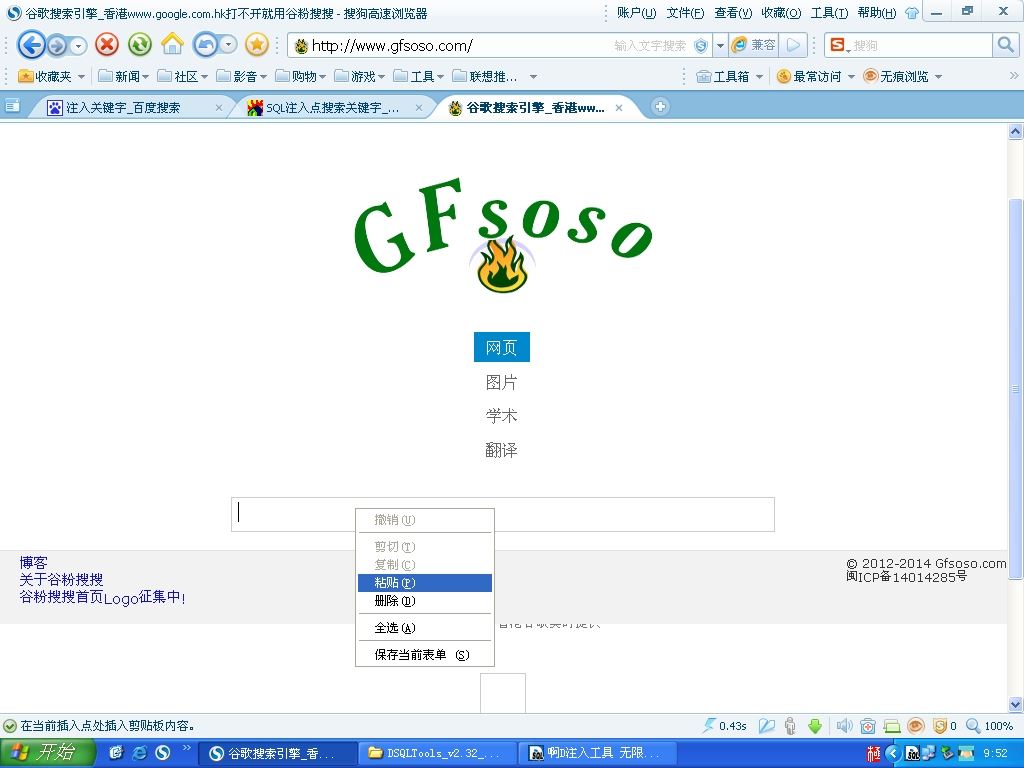
Task: Open the Windows 开始 start button
Action: pos(47,753)
